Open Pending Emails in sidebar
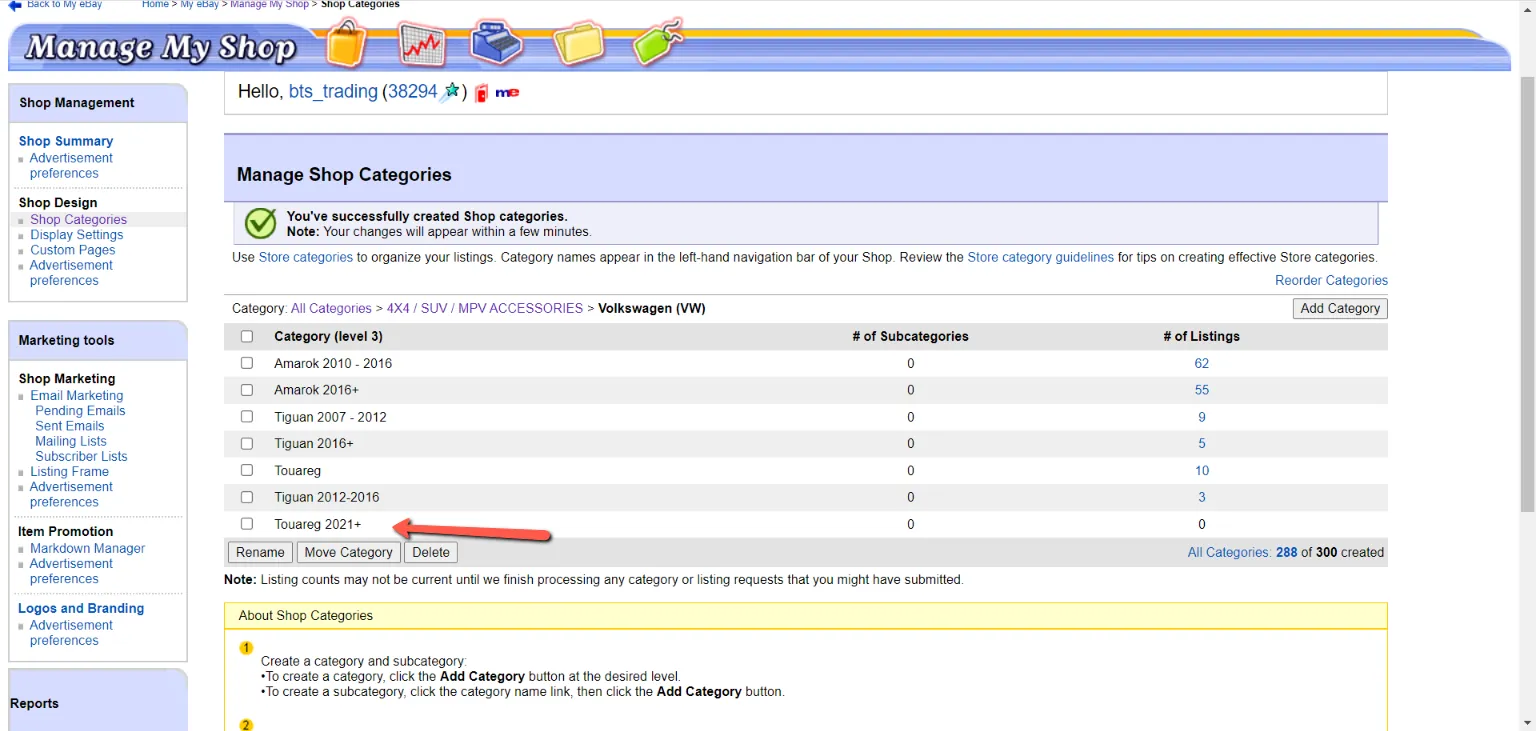Viewport: 1536px width, 731px height. tap(80, 411)
